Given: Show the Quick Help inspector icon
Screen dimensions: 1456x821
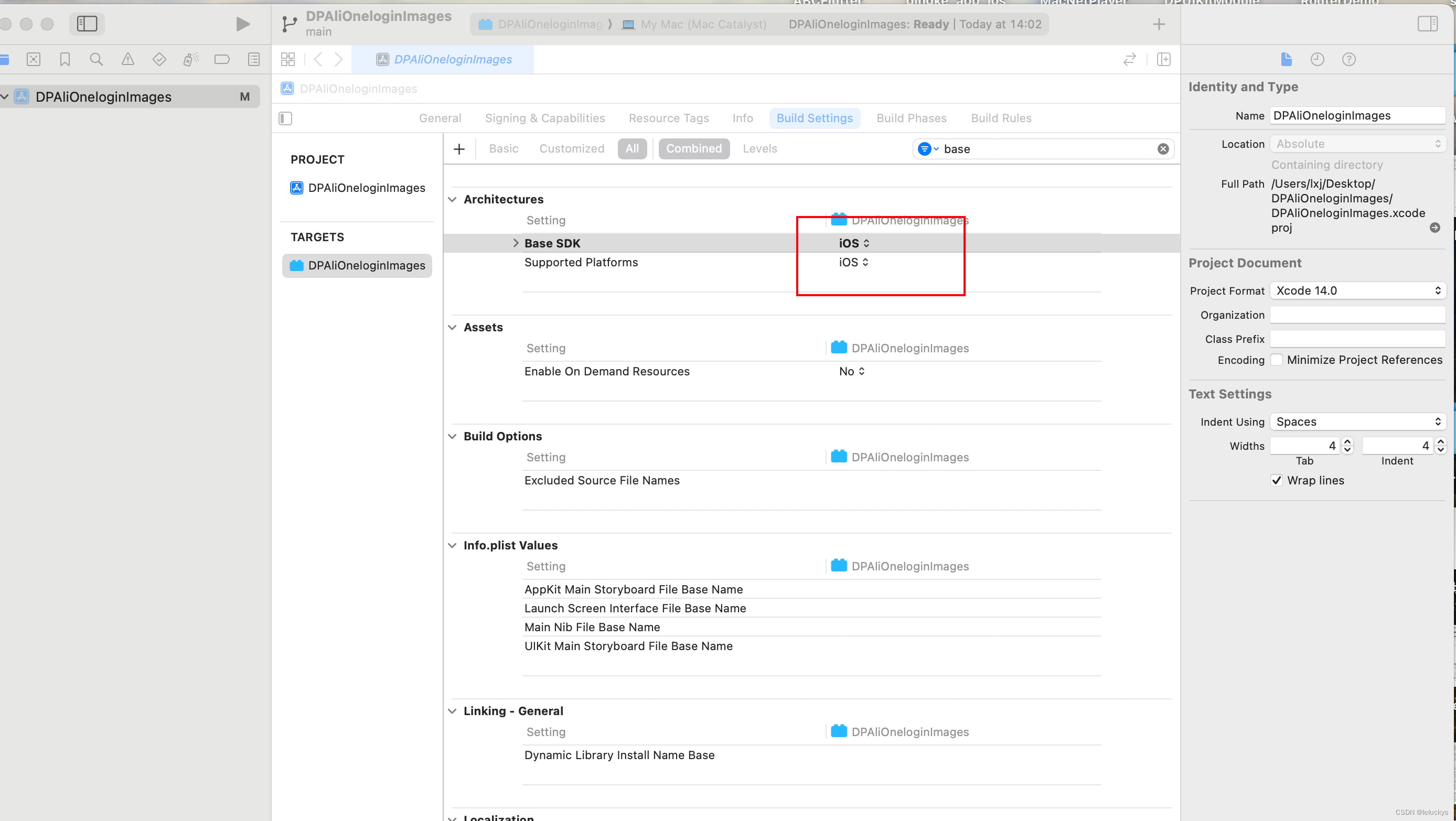Looking at the screenshot, I should tap(1348, 59).
